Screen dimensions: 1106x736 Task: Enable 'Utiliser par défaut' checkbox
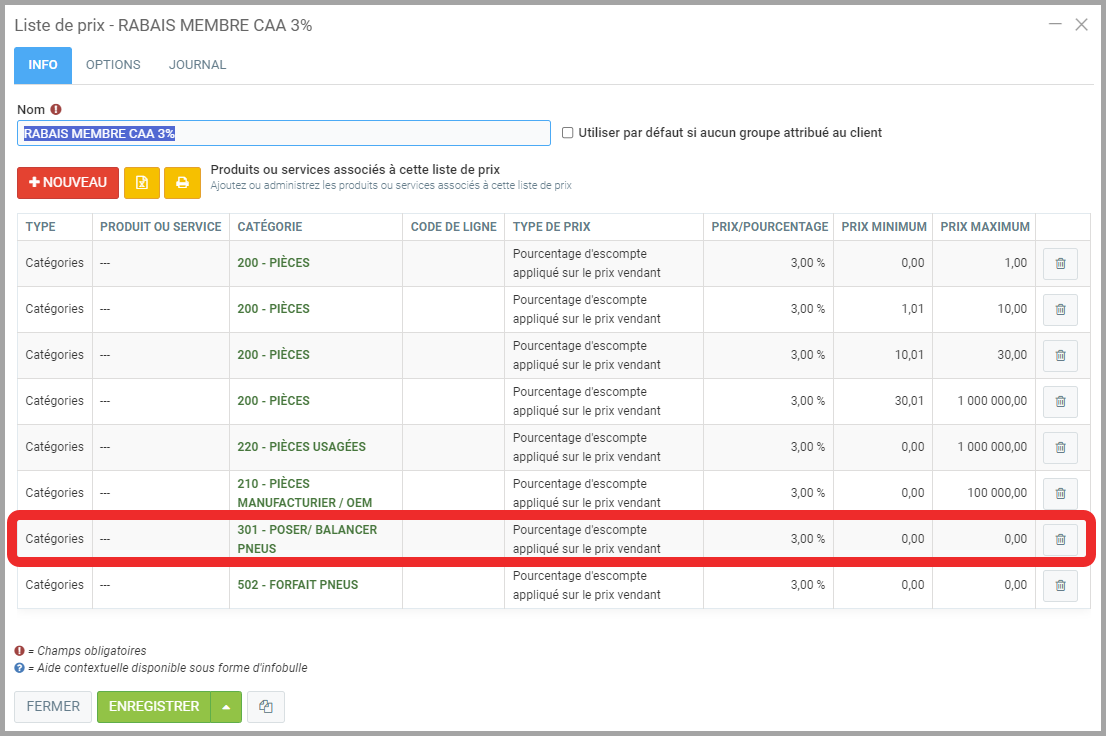tap(568, 133)
